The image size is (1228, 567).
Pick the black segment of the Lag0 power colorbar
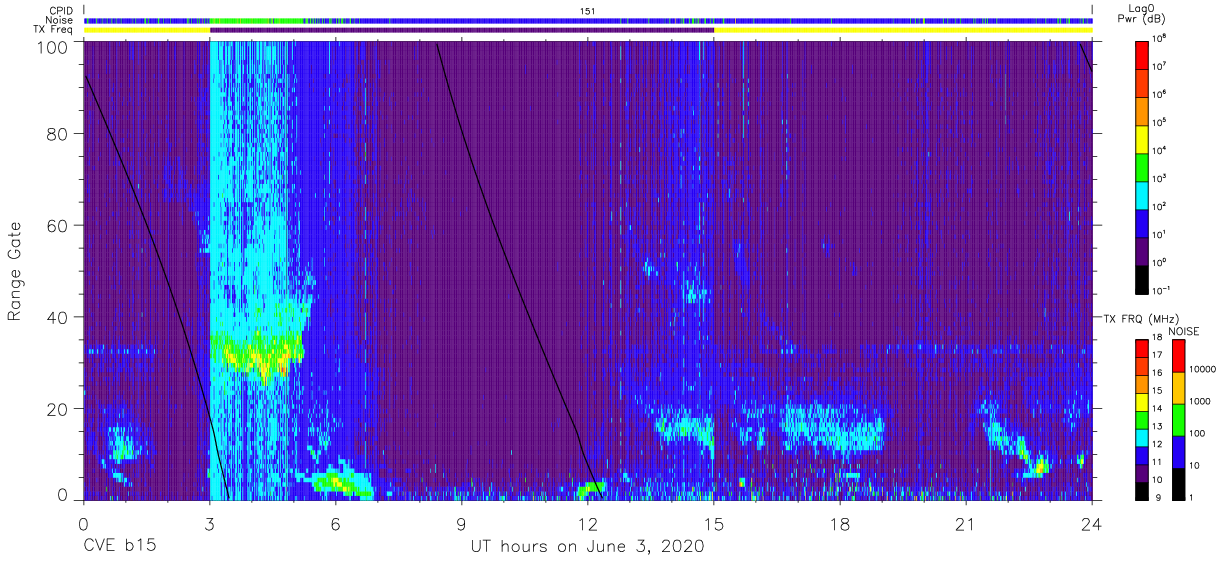coord(1142,278)
